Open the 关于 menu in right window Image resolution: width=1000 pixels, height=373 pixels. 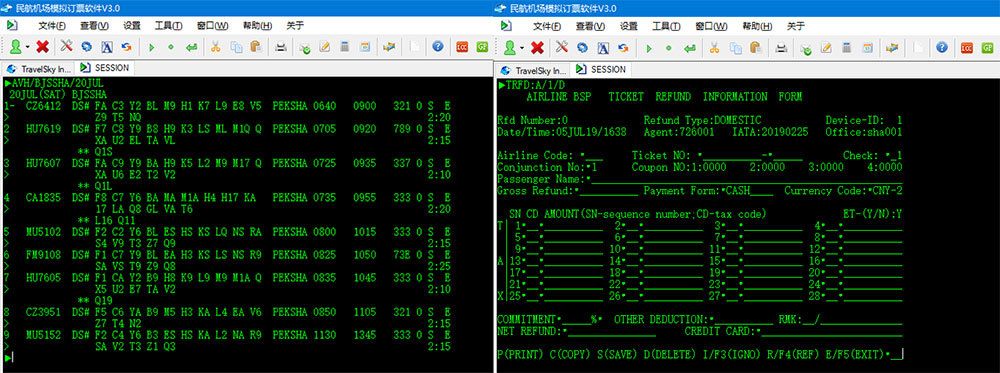coord(795,26)
